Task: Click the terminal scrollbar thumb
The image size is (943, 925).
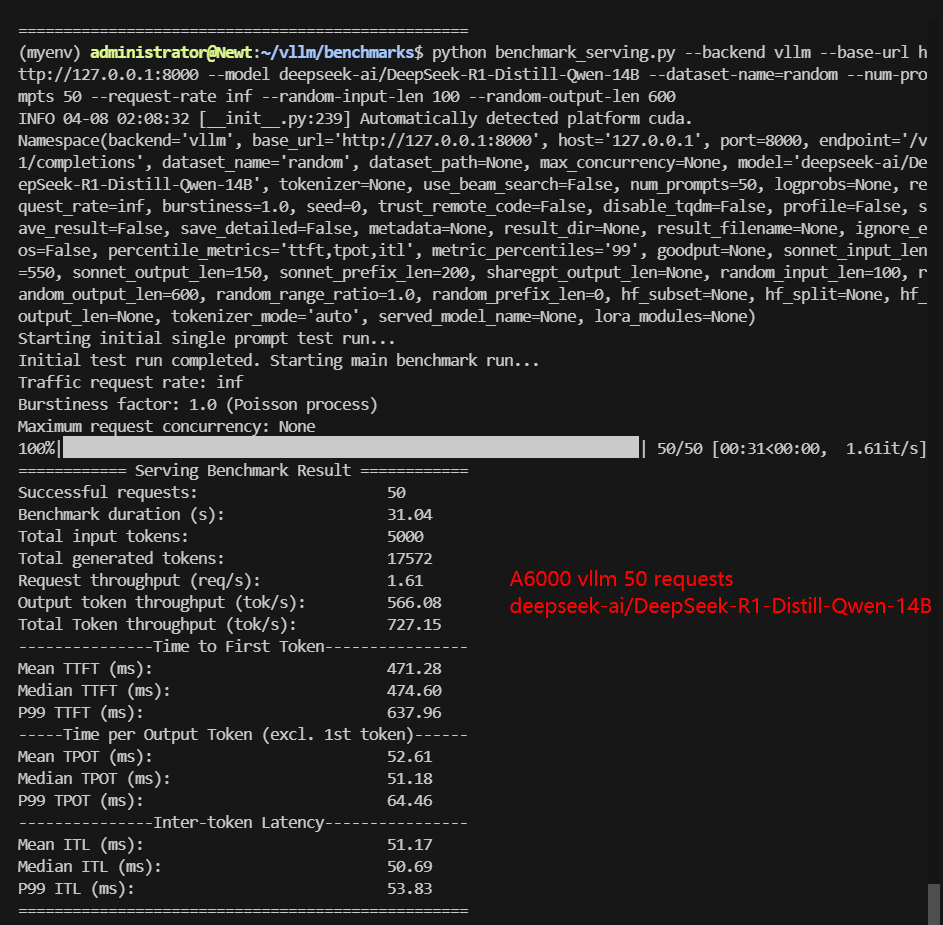Action: tap(933, 904)
